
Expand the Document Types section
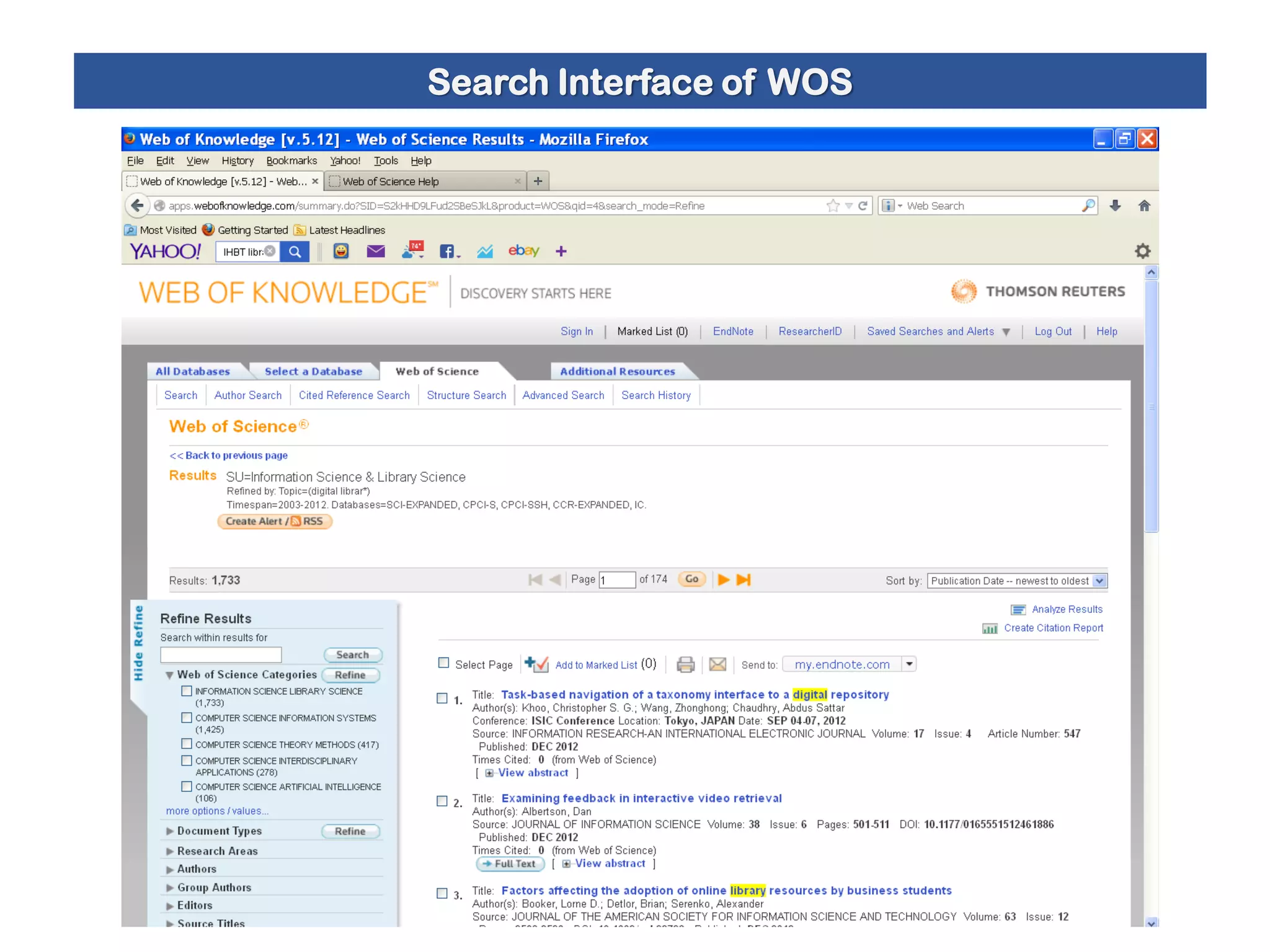point(169,831)
